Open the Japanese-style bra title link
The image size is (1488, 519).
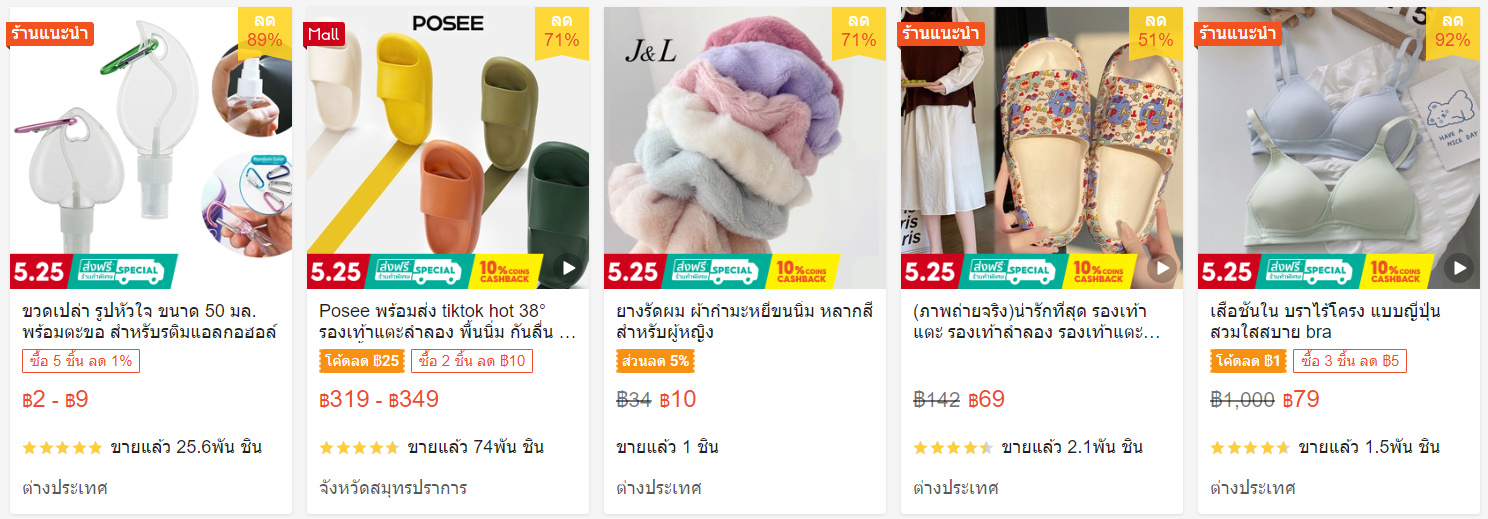point(1326,321)
